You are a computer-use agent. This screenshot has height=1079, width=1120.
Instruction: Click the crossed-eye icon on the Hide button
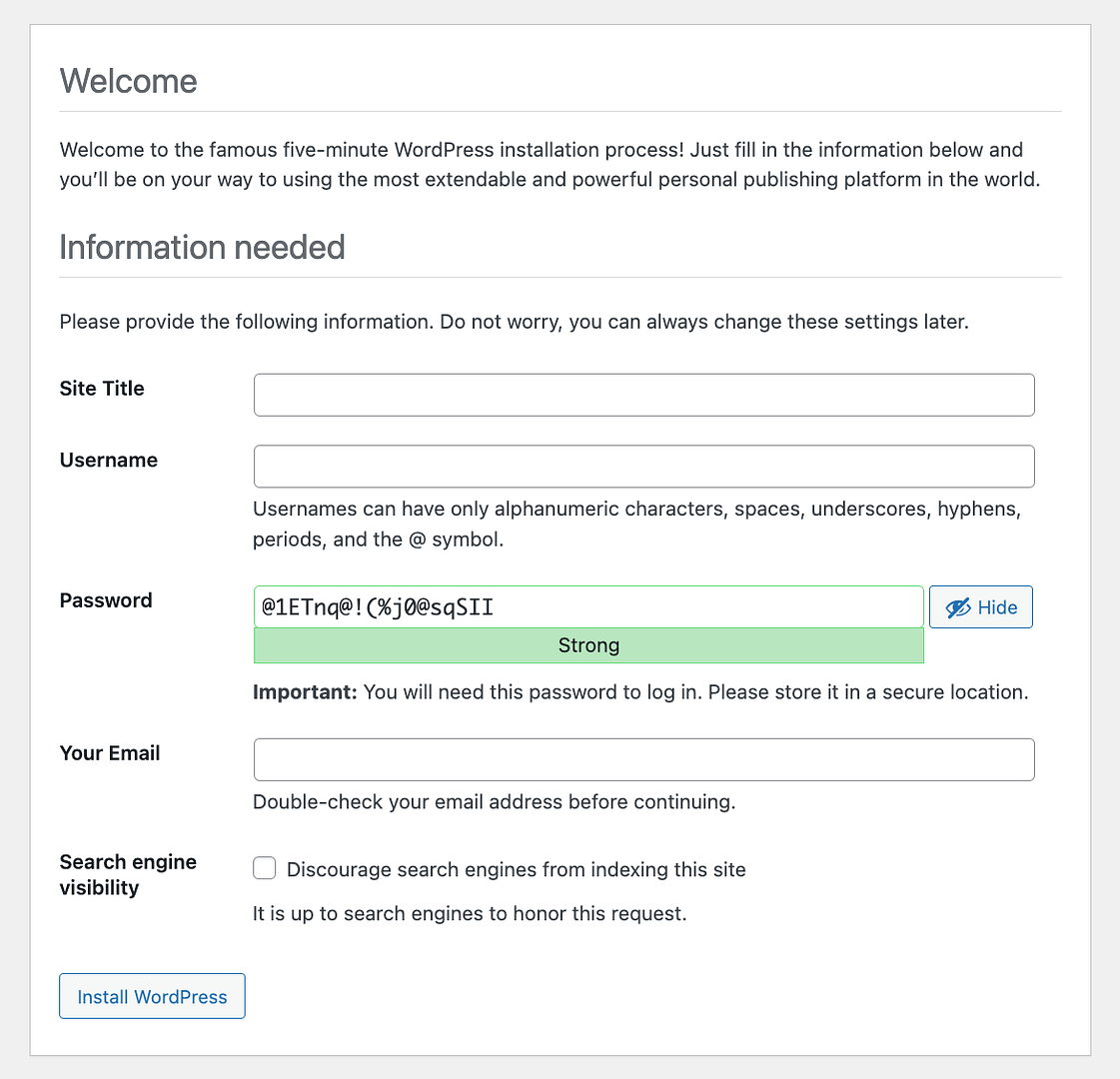click(x=959, y=606)
